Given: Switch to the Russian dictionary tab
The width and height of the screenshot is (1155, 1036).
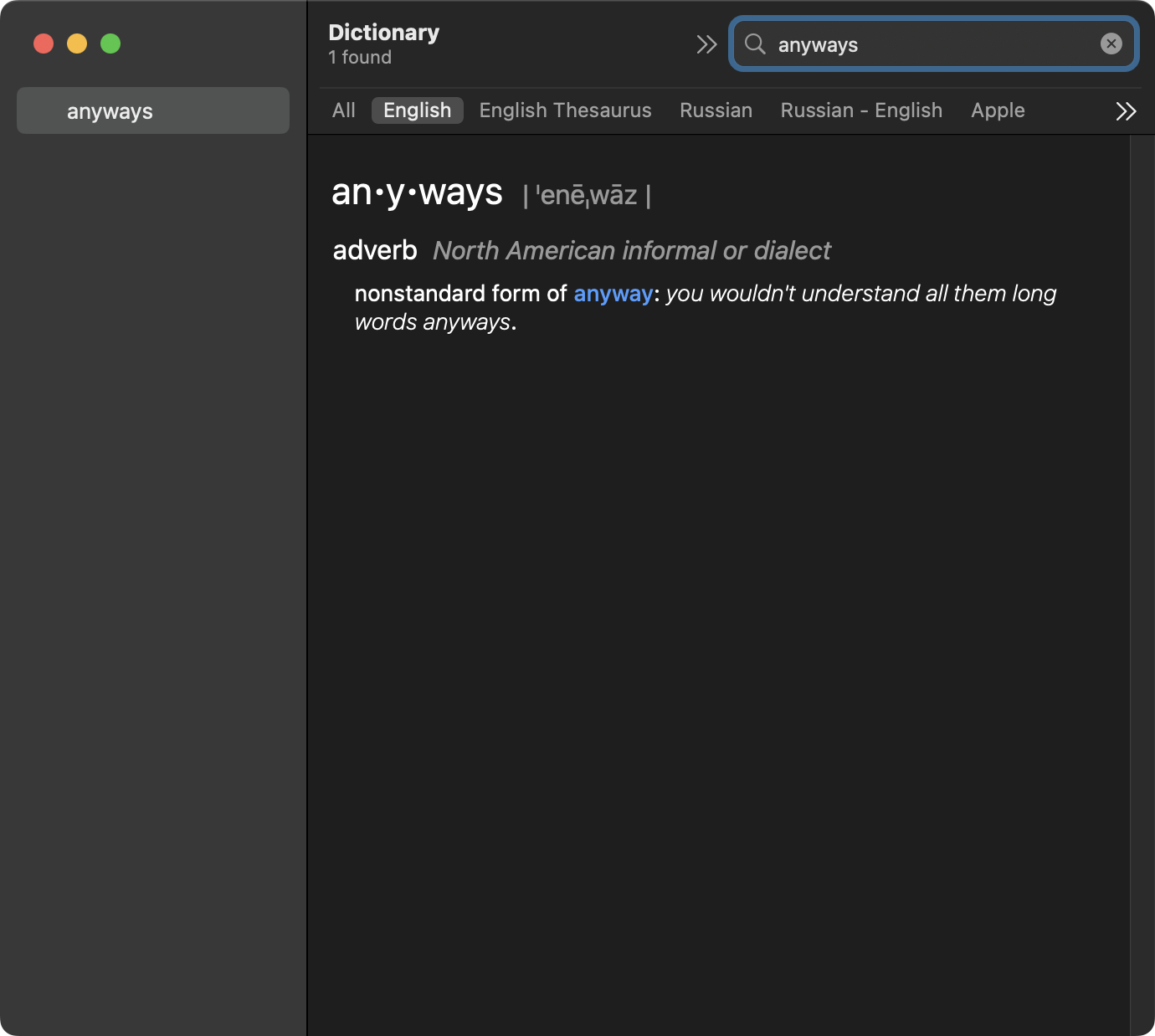Looking at the screenshot, I should coord(716,110).
